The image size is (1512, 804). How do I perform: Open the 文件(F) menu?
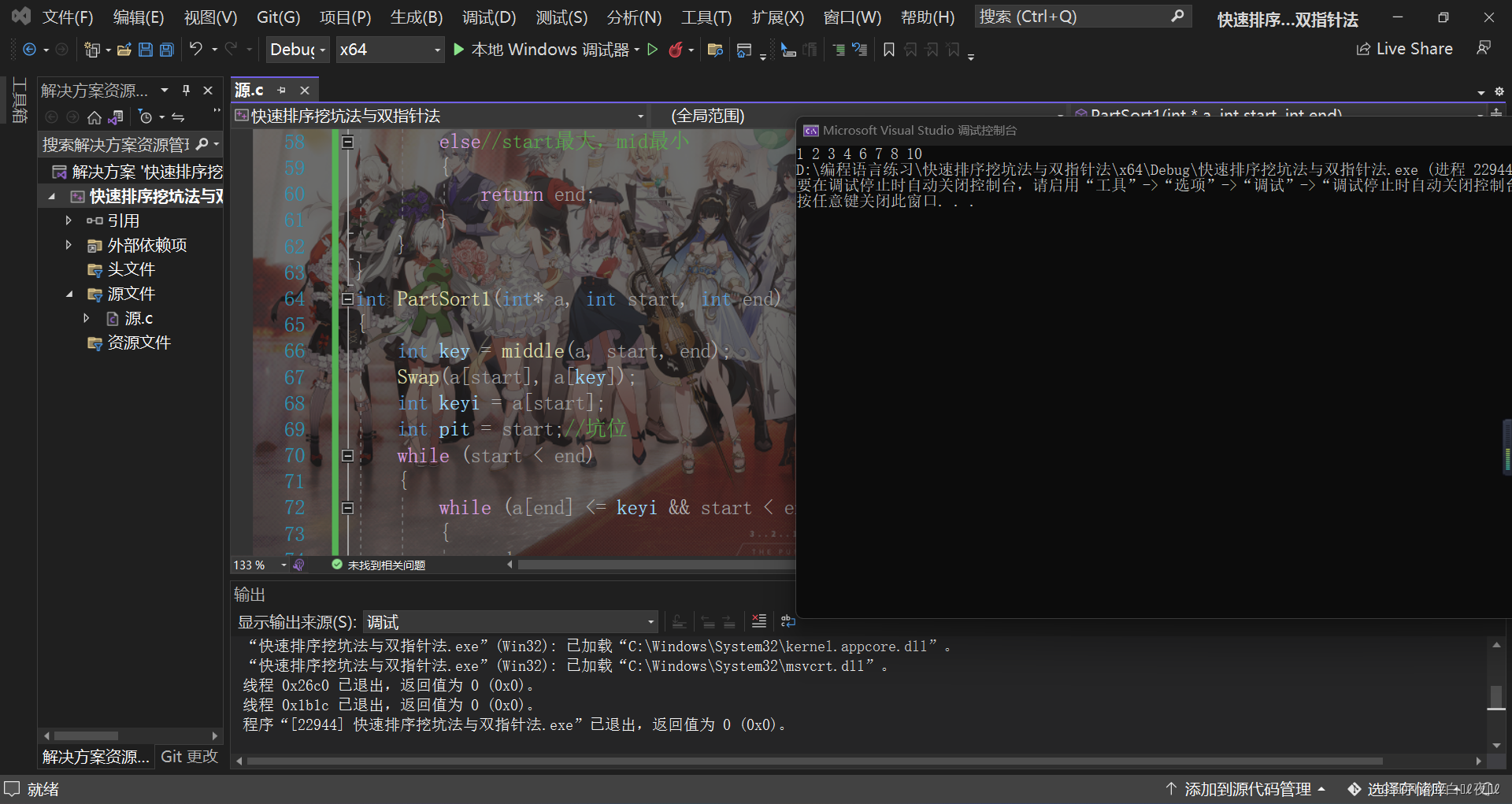[68, 17]
